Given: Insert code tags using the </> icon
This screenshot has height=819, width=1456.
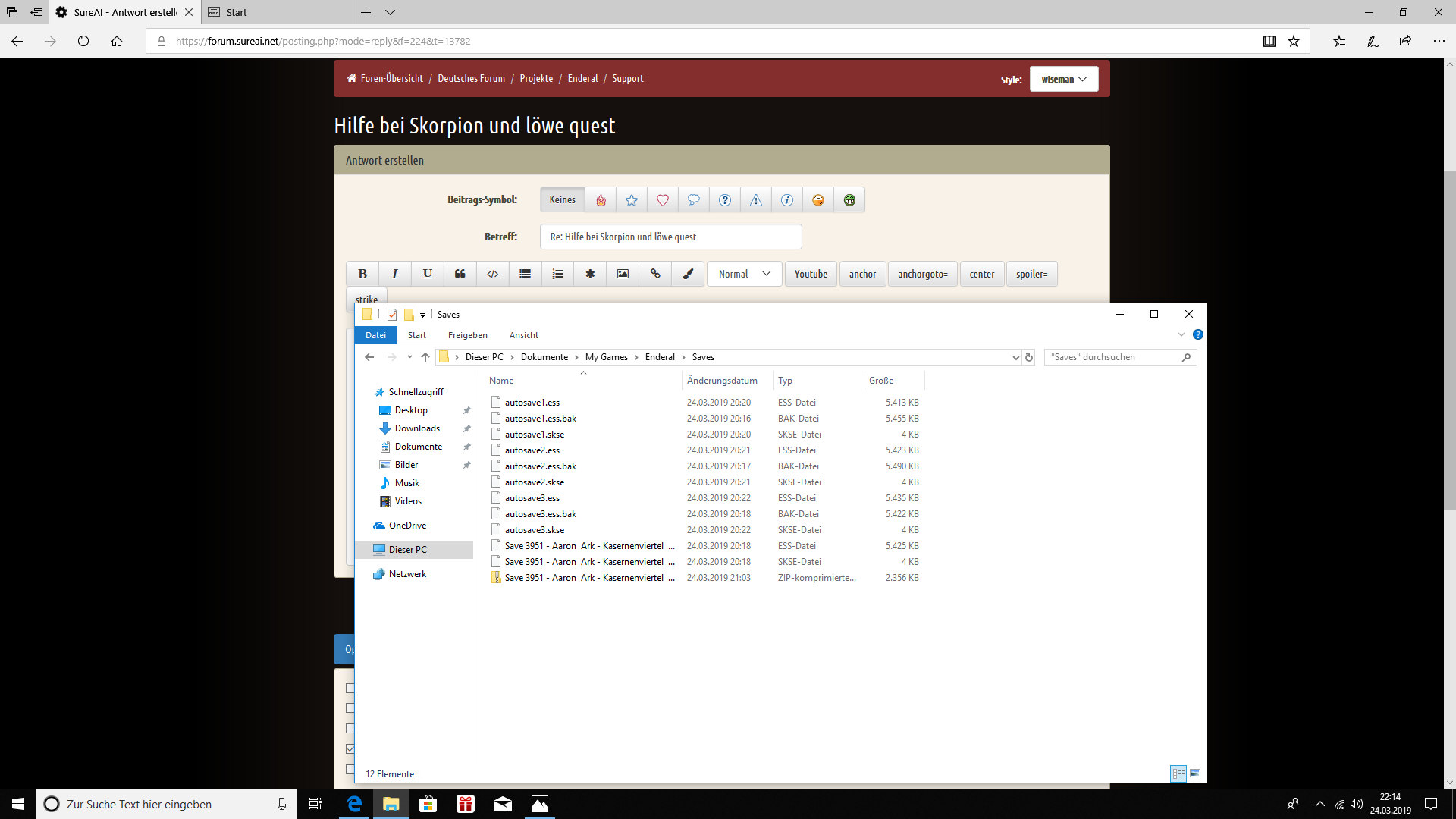Looking at the screenshot, I should coord(492,274).
